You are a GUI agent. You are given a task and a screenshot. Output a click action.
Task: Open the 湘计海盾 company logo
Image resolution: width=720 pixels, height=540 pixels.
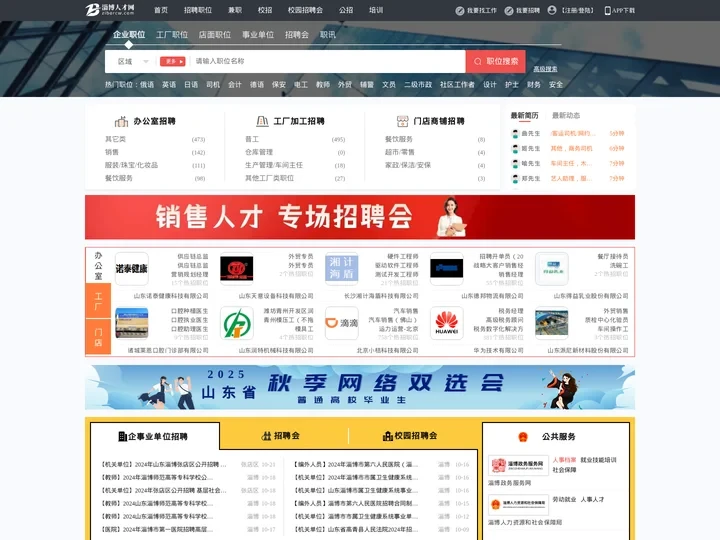coord(342,269)
